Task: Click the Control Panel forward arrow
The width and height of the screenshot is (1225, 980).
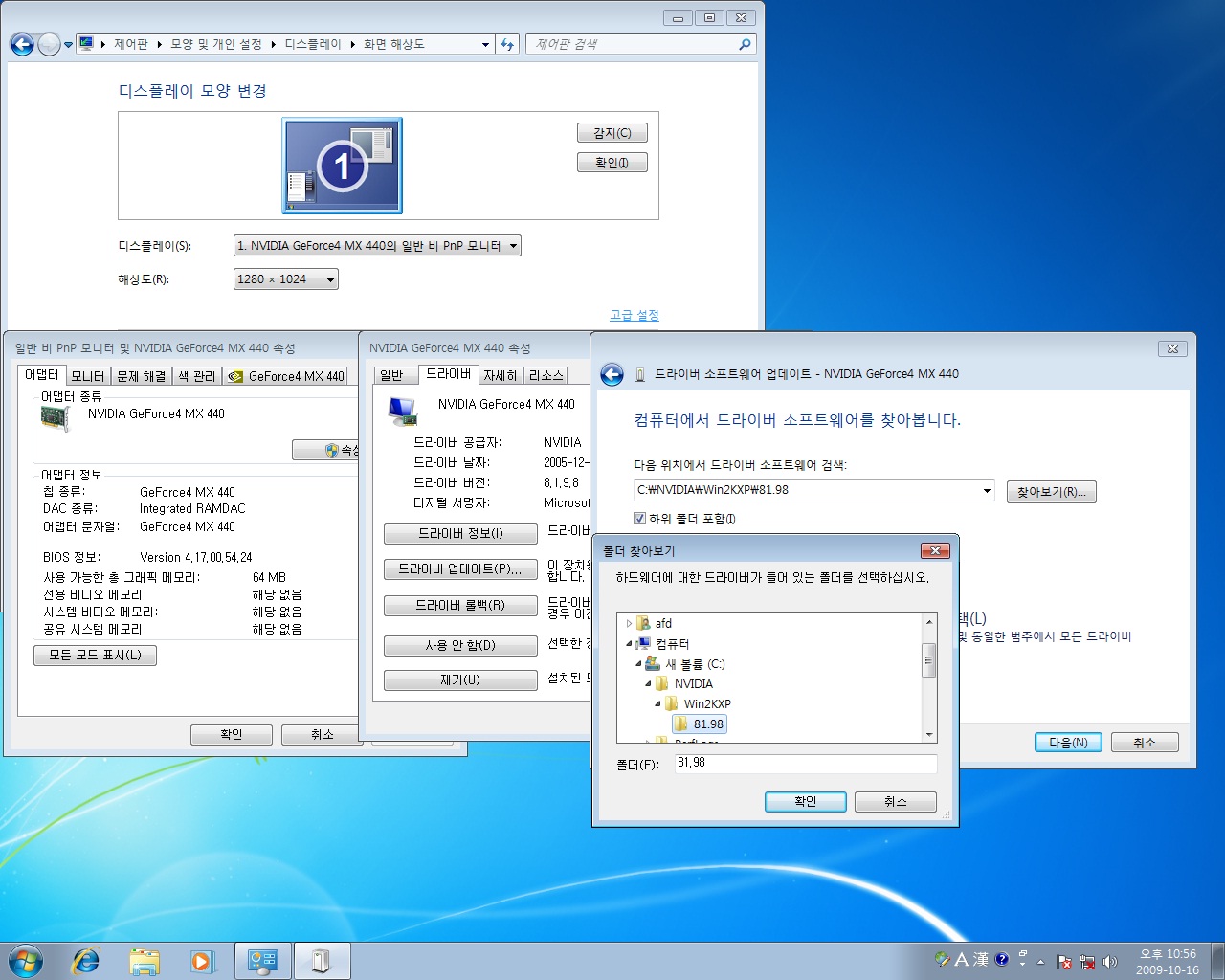Action: coord(49,44)
